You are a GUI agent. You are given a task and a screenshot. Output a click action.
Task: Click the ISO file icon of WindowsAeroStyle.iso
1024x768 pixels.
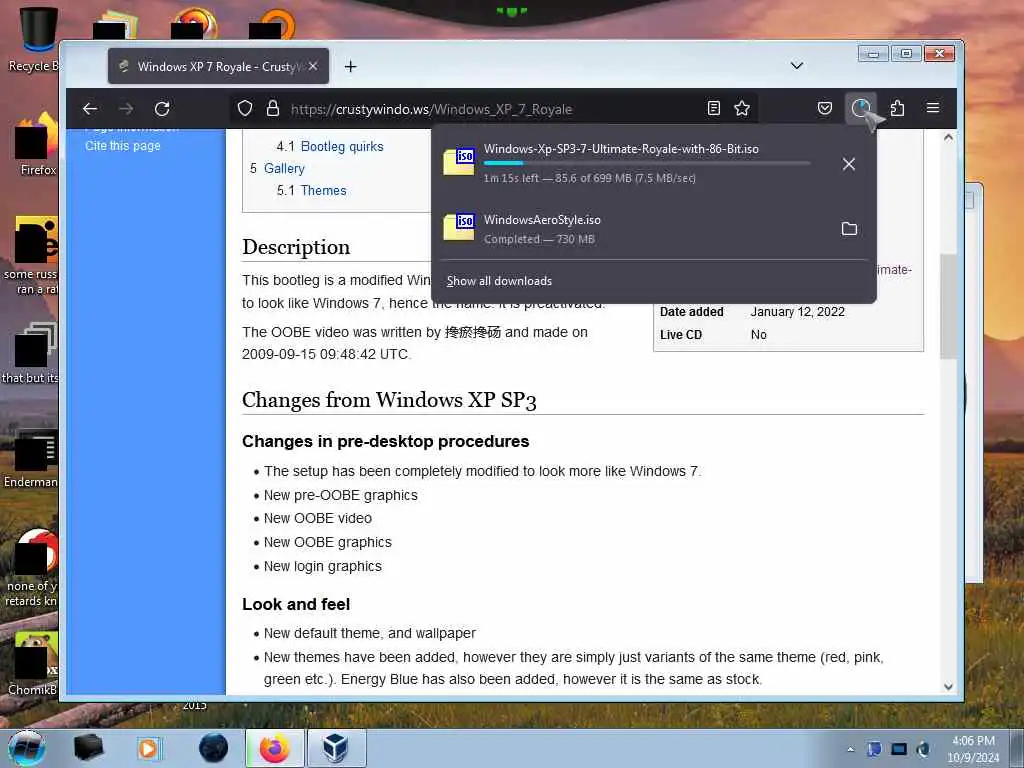point(459,227)
